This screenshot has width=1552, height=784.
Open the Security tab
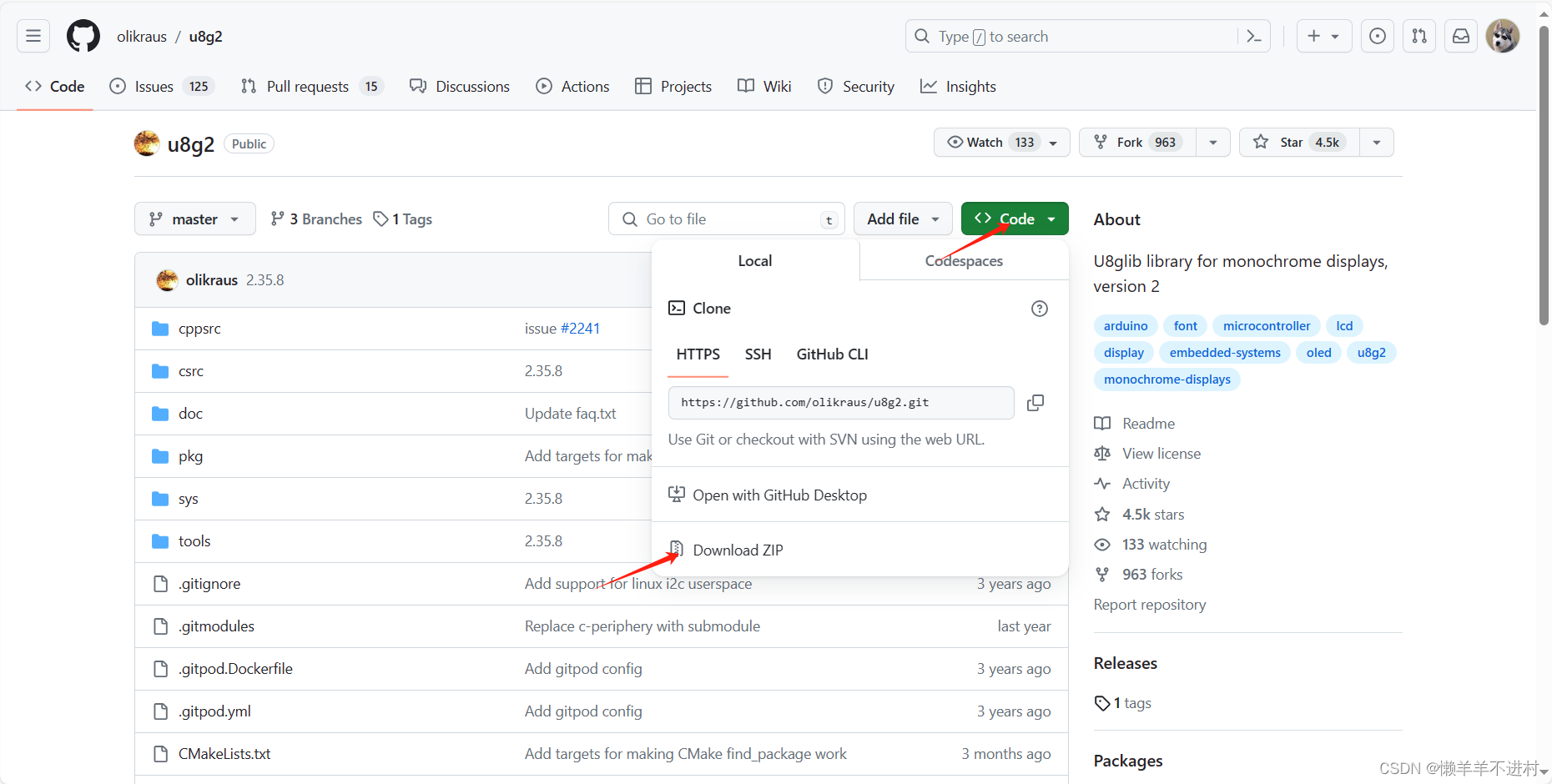pos(856,87)
